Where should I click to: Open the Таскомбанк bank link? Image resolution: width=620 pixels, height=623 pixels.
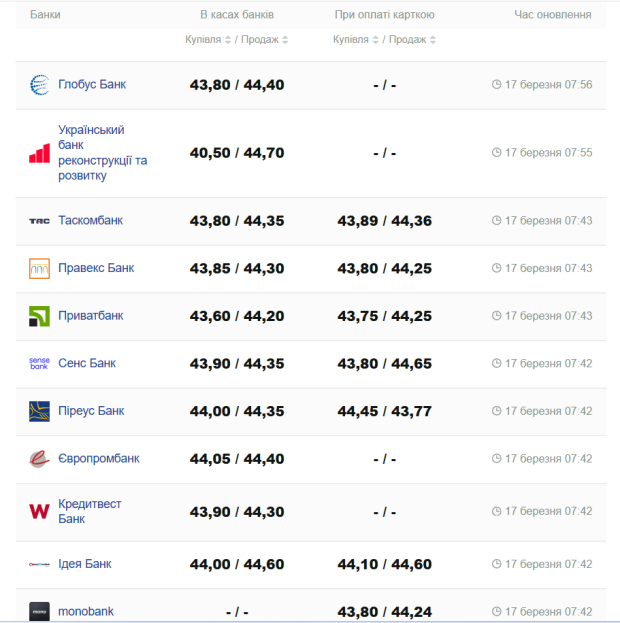91,220
